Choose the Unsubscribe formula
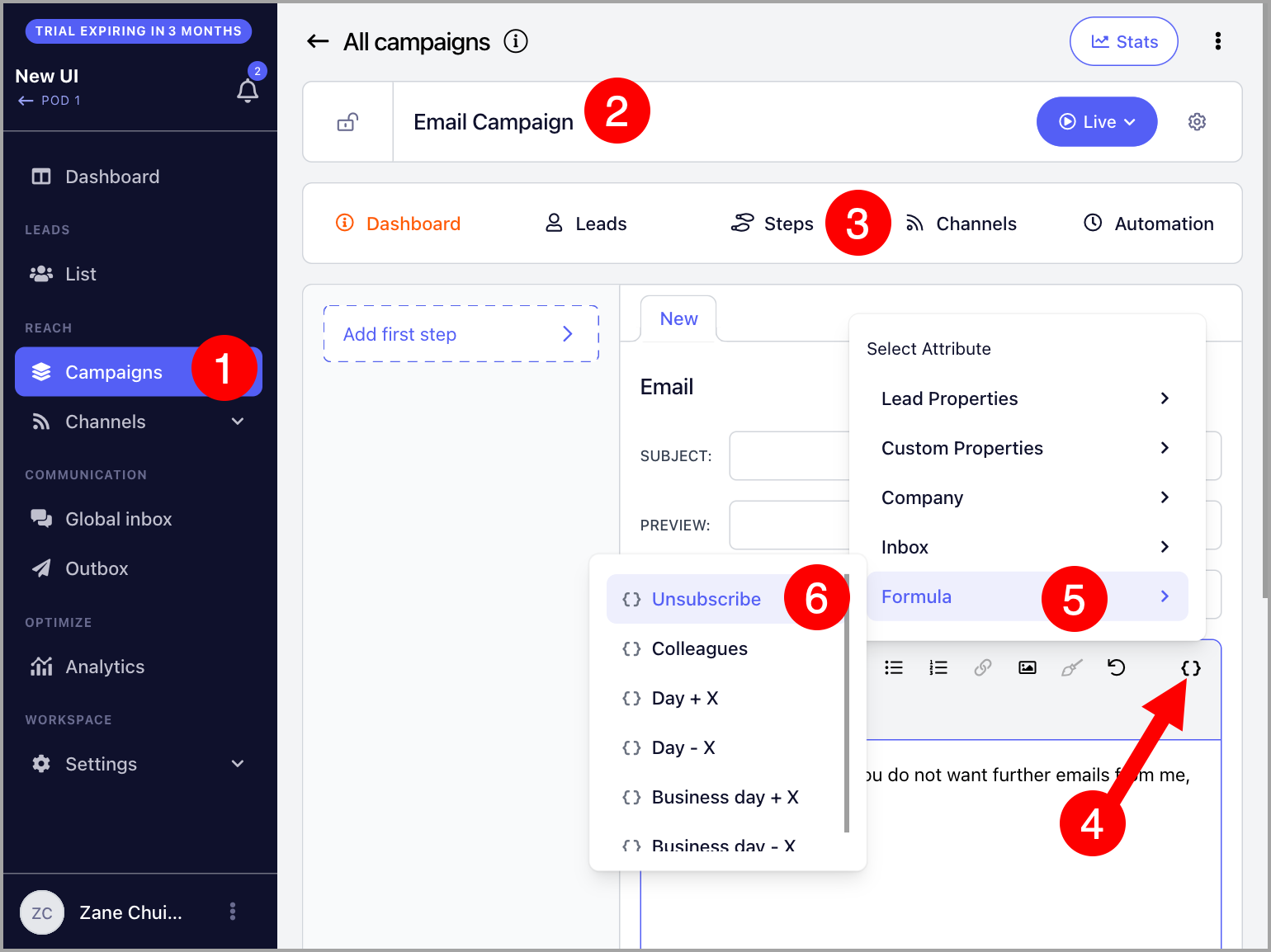 [726, 599]
